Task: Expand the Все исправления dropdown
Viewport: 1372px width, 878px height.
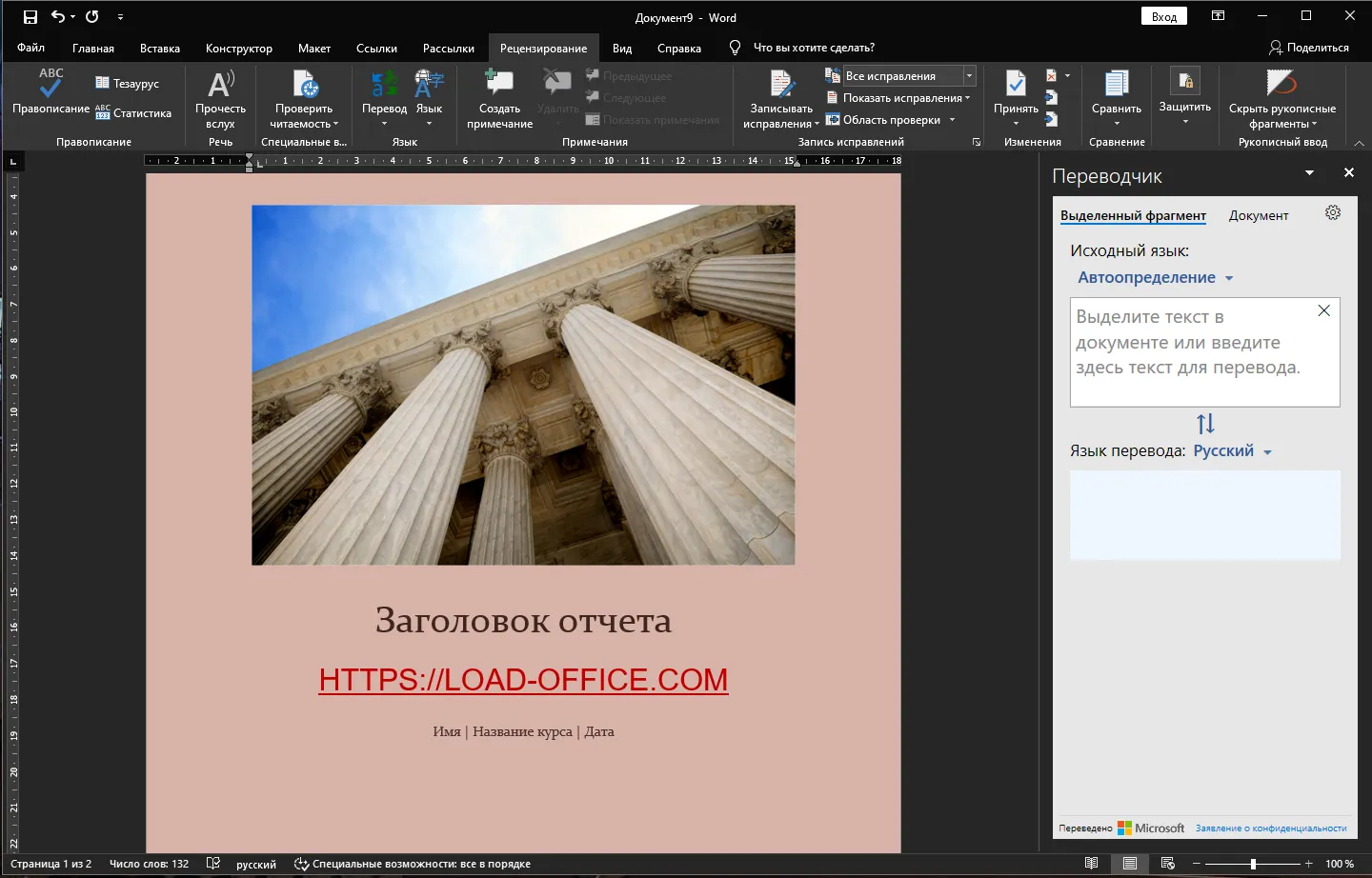Action: (969, 76)
